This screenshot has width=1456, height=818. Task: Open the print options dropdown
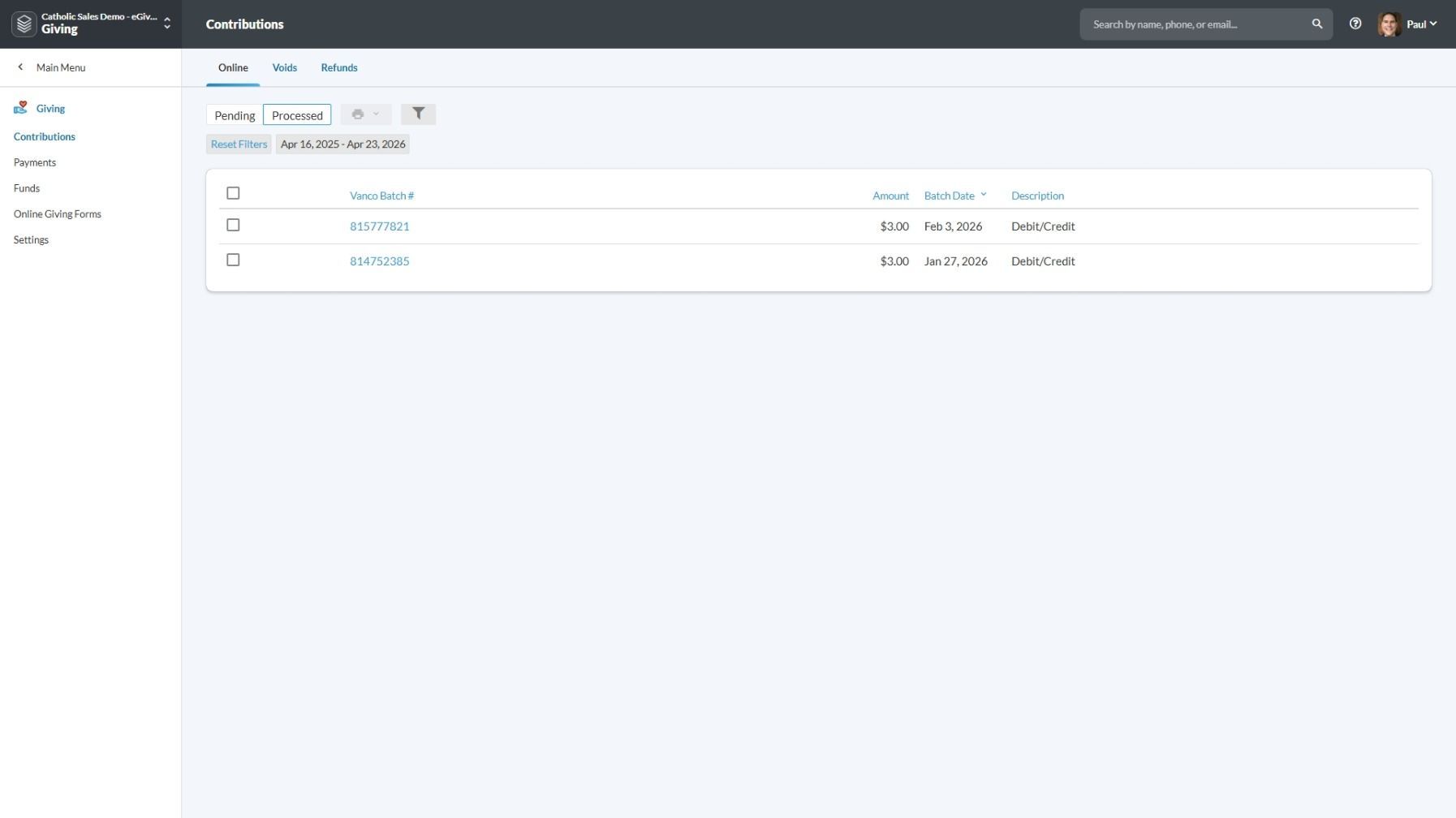(365, 114)
